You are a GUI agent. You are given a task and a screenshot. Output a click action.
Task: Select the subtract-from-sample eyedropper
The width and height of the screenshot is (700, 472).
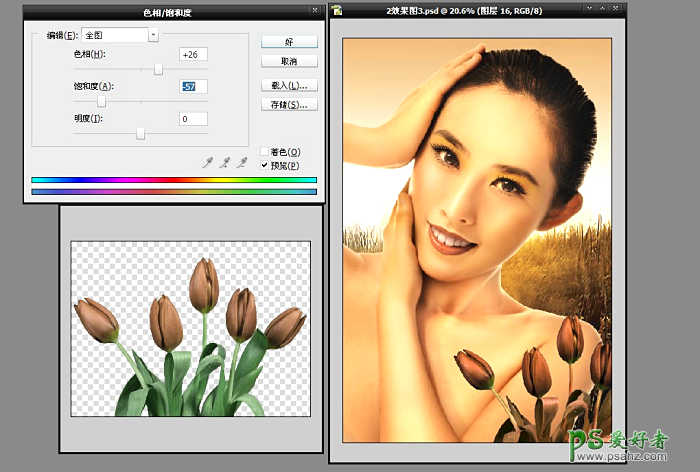coord(243,161)
